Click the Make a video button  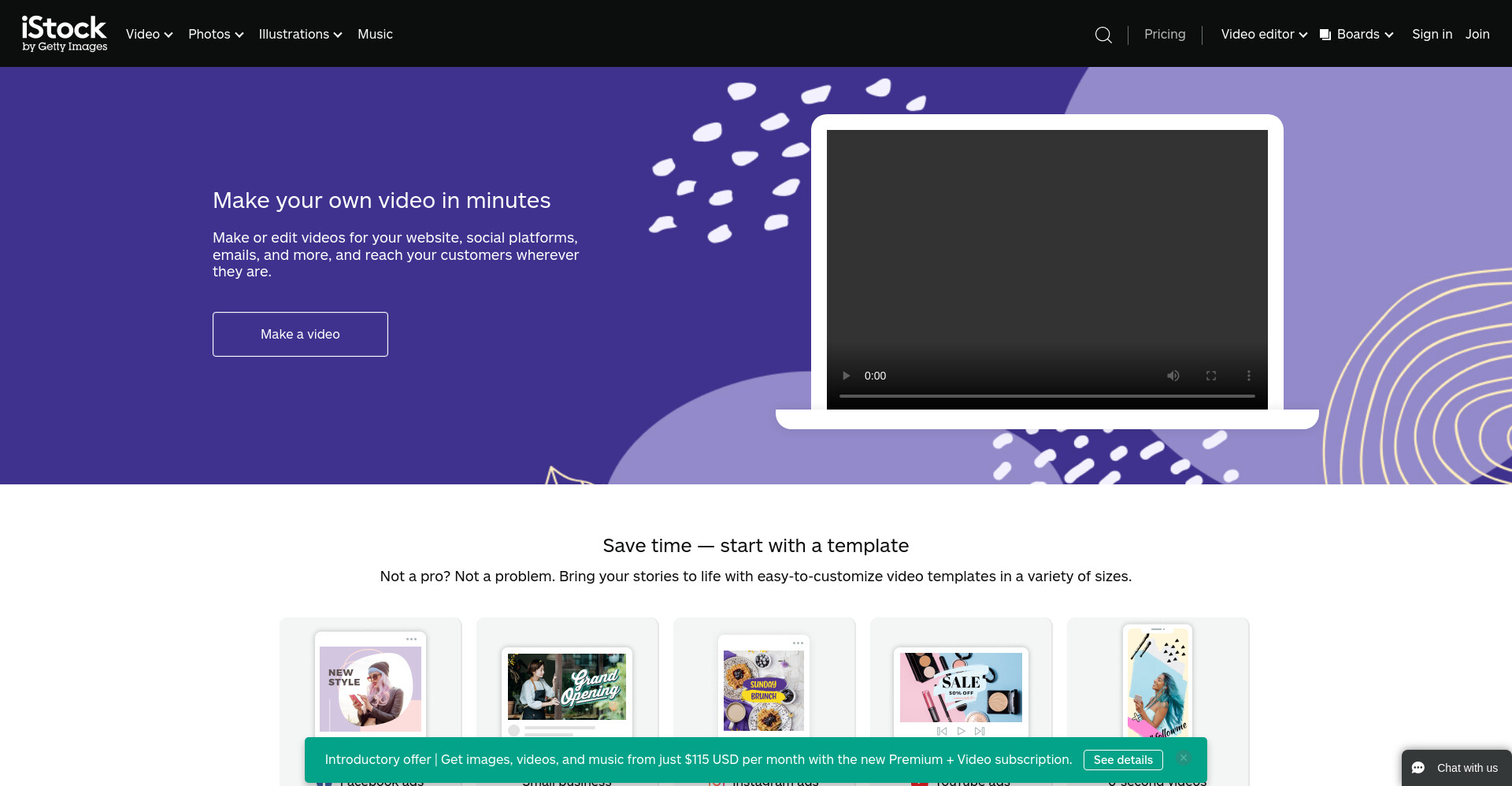click(300, 334)
